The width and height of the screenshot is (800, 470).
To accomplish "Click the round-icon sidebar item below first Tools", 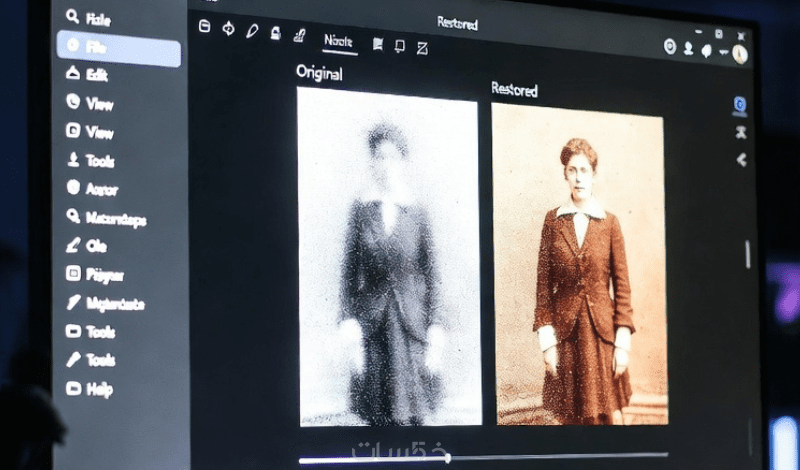I will tap(92, 189).
